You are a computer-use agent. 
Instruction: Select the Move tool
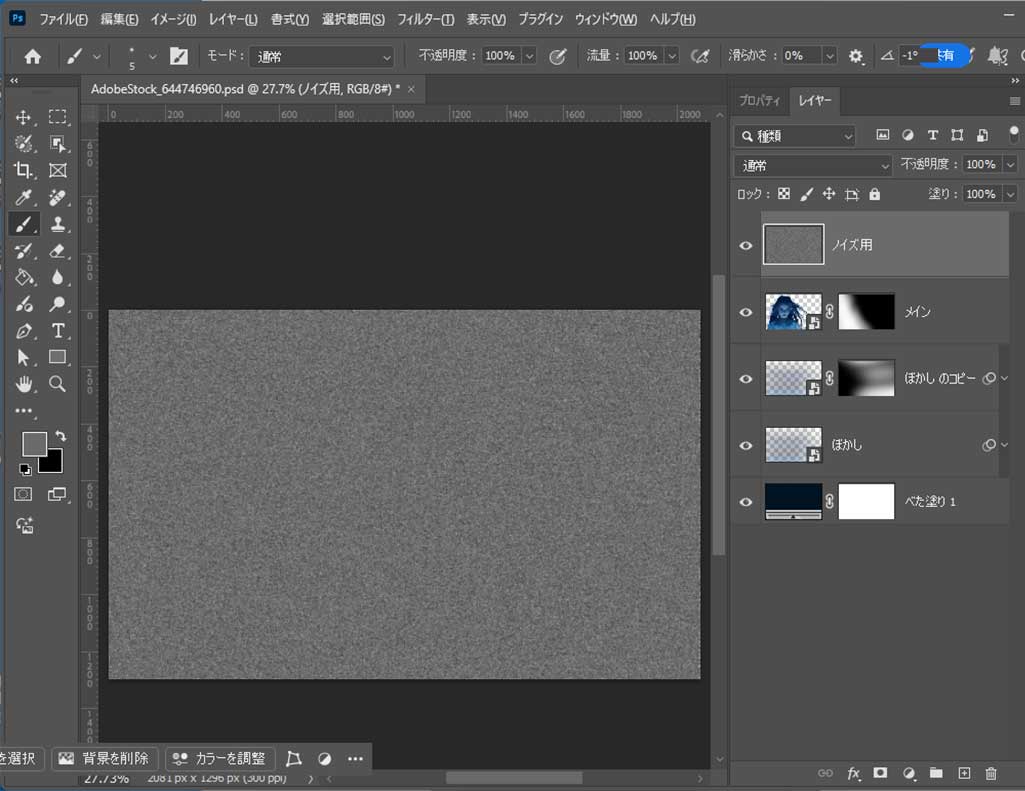24,117
